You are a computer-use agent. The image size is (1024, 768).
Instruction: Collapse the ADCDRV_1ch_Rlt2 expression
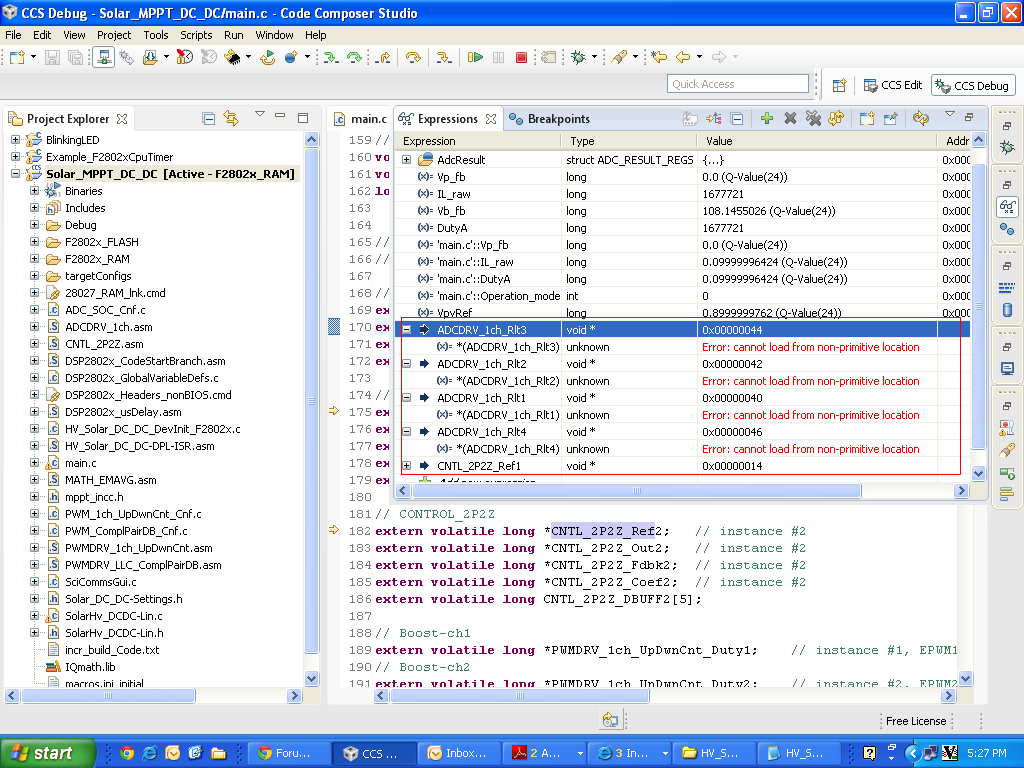click(x=406, y=364)
